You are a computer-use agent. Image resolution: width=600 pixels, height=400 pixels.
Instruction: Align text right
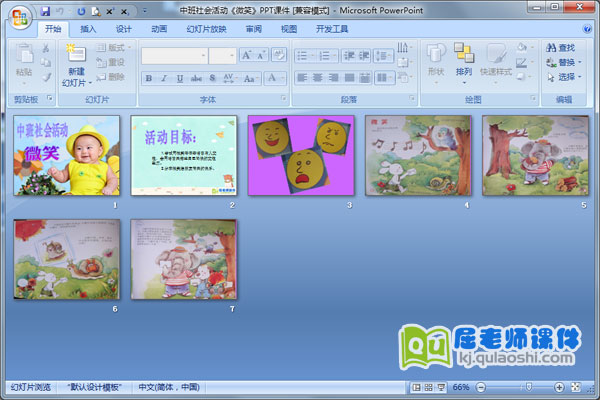click(x=333, y=78)
